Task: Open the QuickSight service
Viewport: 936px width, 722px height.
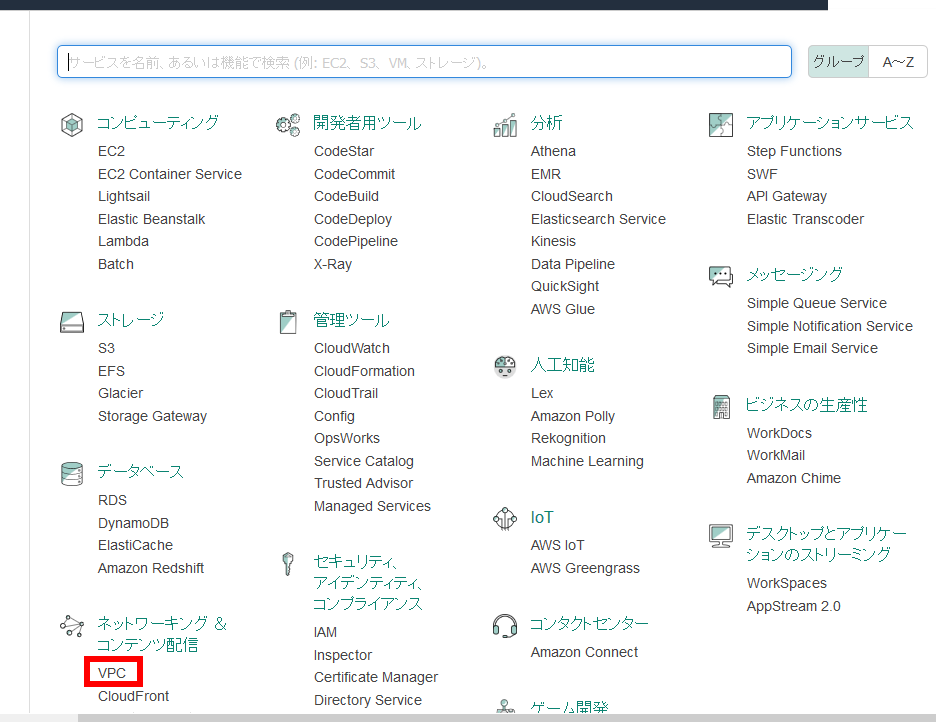Action: [x=565, y=286]
